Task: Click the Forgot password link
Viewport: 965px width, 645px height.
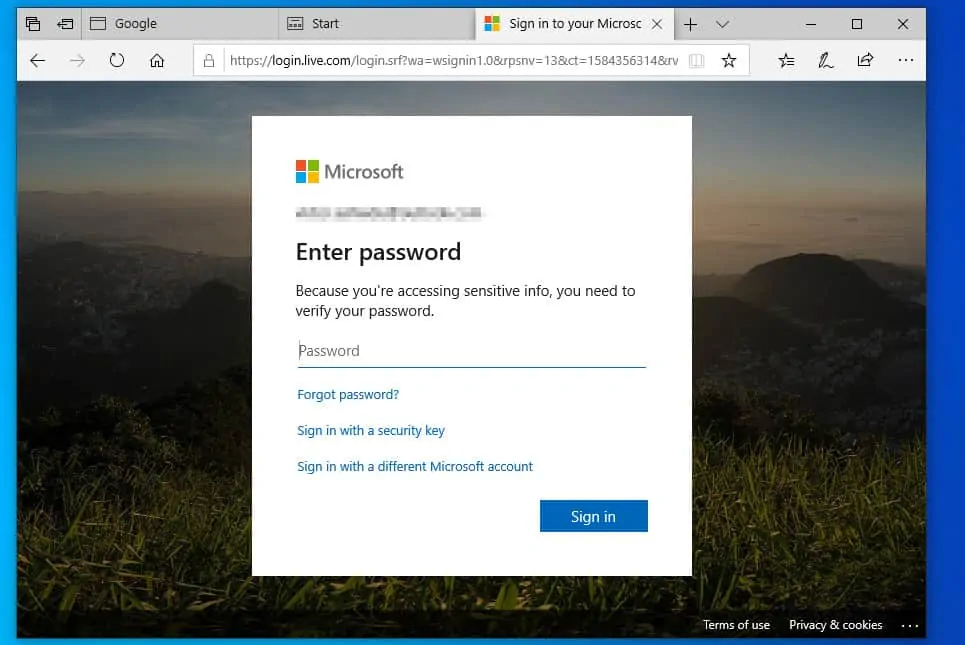Action: click(x=348, y=395)
